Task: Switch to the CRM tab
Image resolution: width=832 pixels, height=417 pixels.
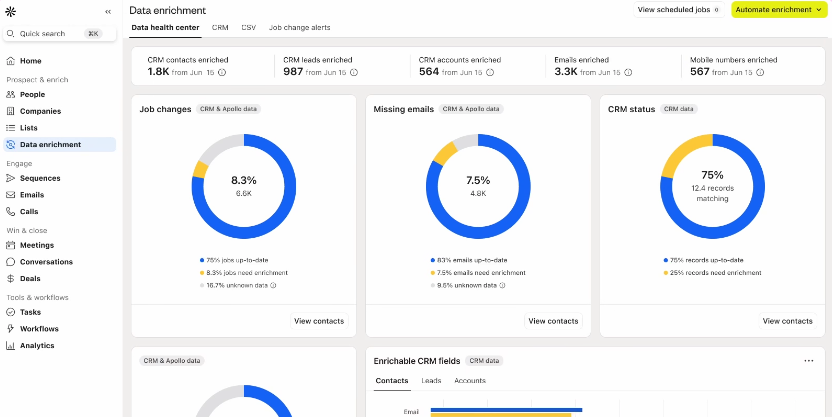Action: (220, 28)
